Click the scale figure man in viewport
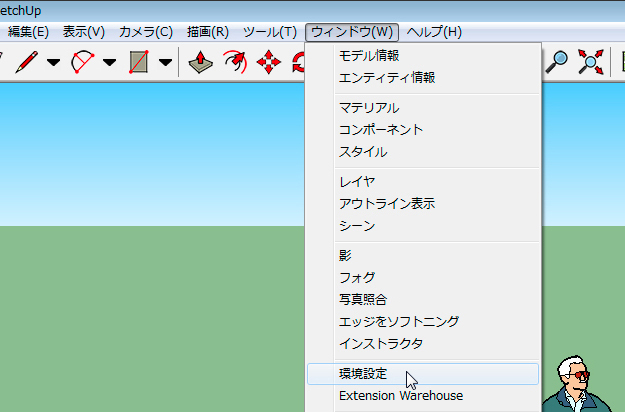Image resolution: width=625 pixels, height=412 pixels. click(x=576, y=384)
